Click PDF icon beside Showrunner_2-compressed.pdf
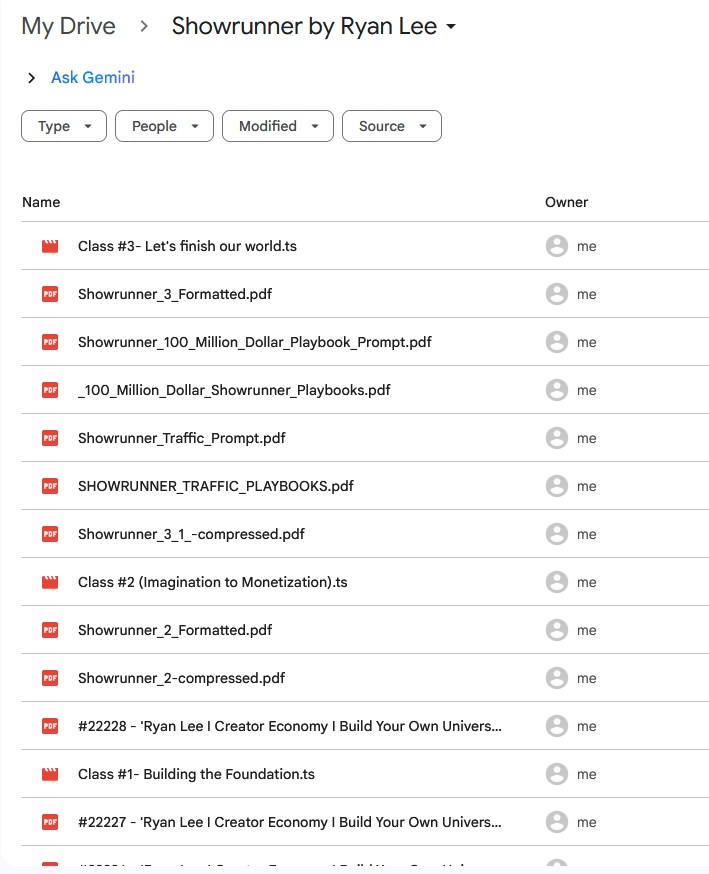 tap(50, 678)
